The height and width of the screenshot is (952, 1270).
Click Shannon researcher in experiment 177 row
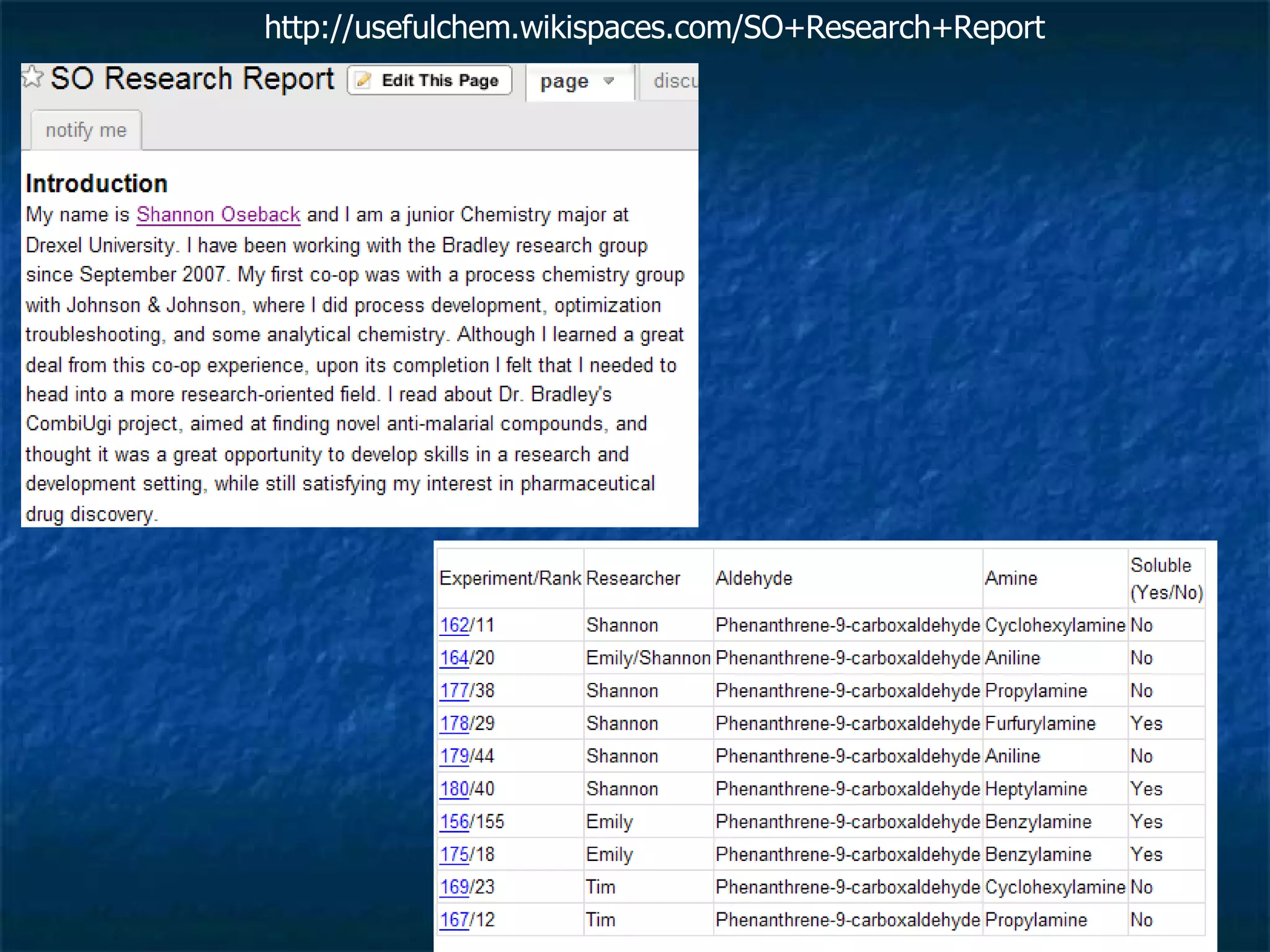[x=622, y=690]
